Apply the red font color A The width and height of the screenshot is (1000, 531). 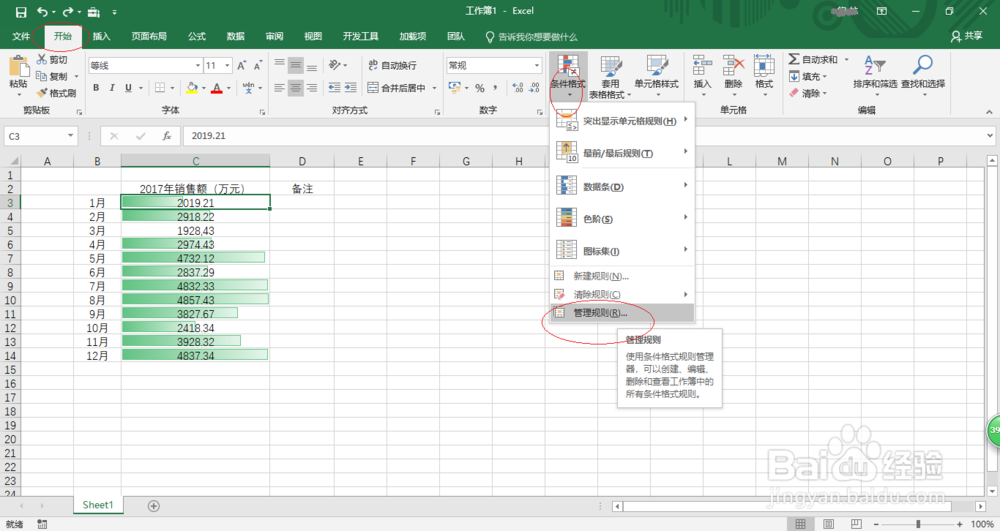pos(217,88)
